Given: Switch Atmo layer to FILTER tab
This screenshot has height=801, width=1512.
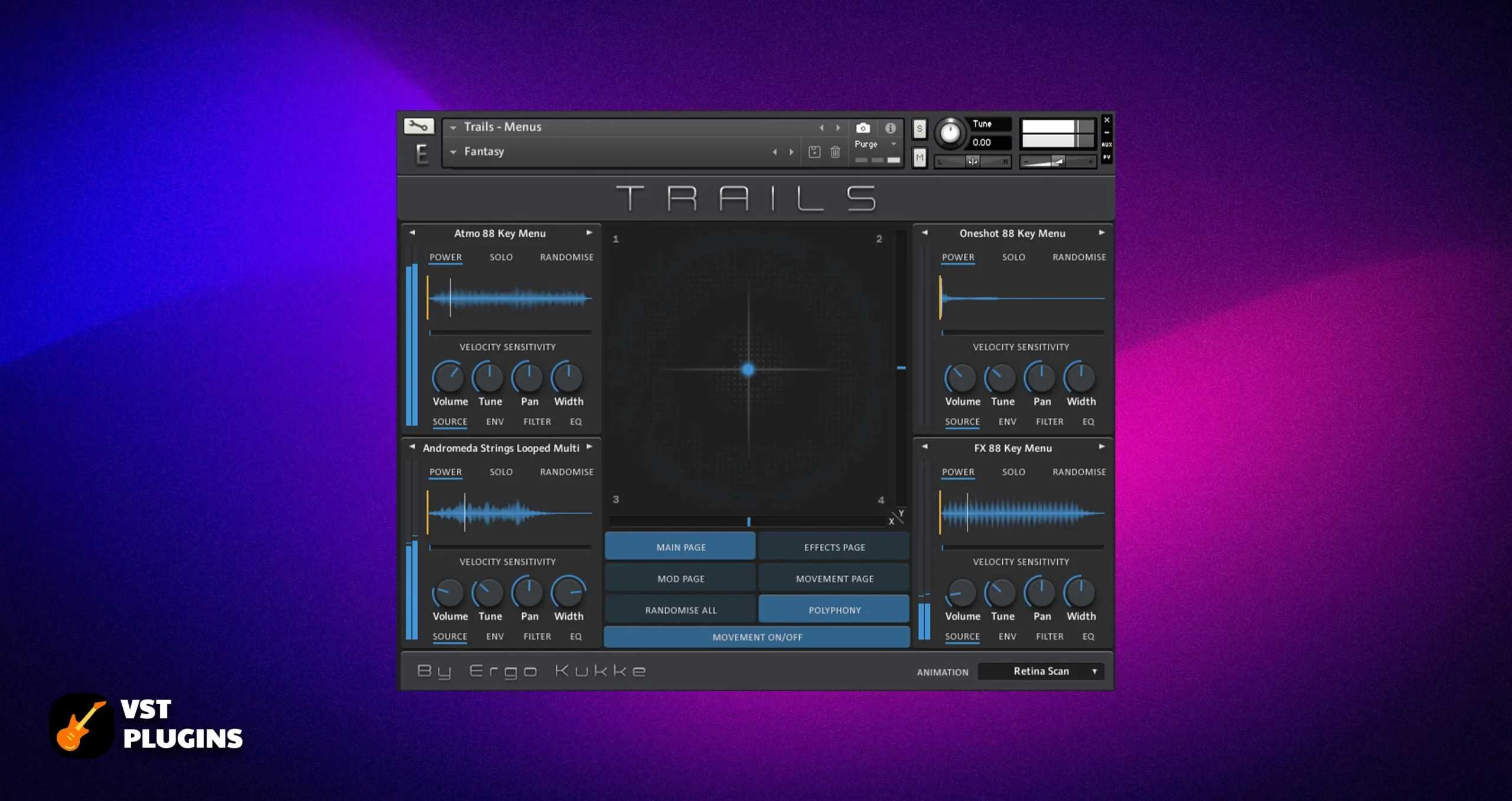Looking at the screenshot, I should coord(537,421).
